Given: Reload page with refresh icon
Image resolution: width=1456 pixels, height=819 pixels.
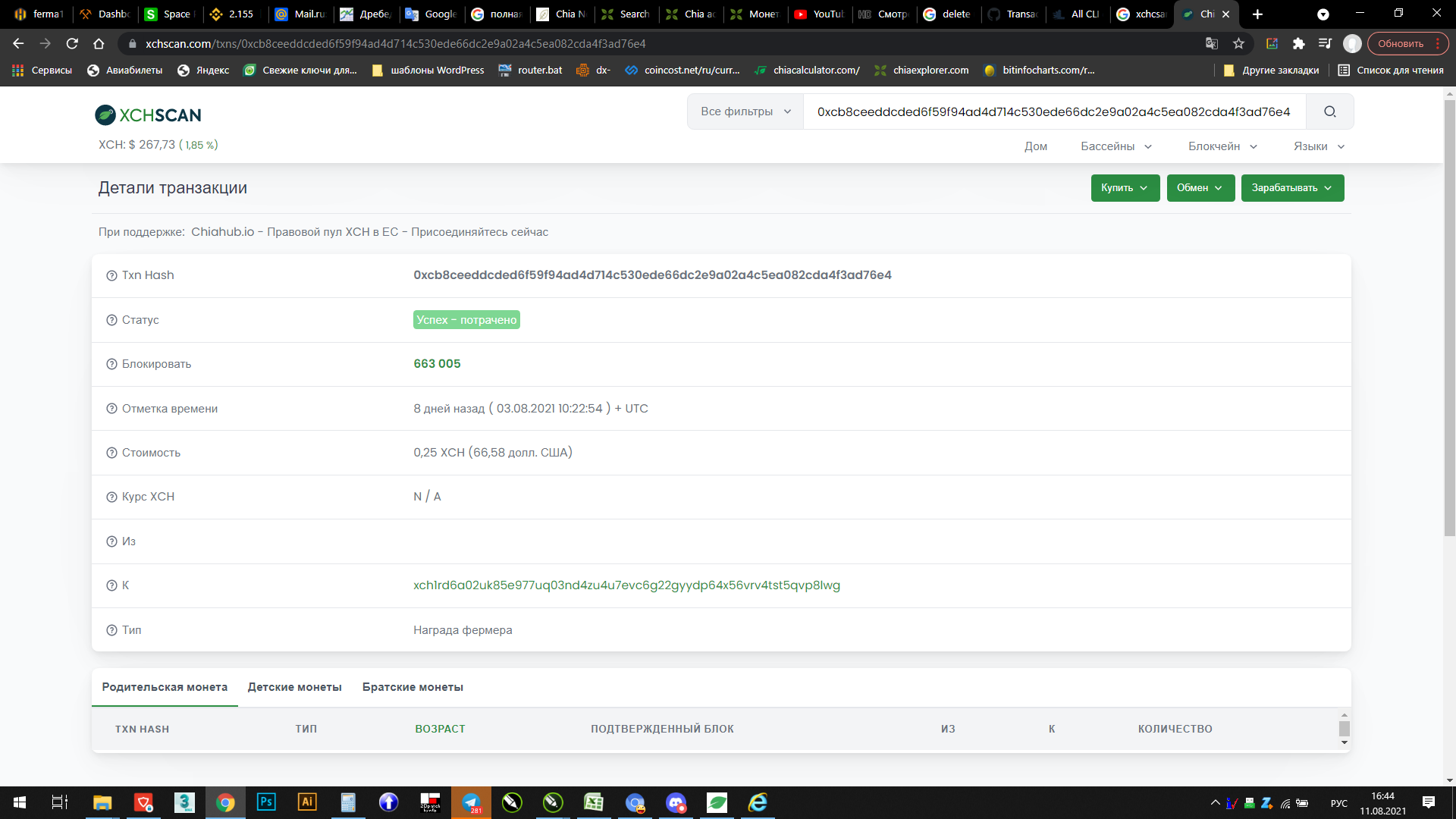Looking at the screenshot, I should coord(72,44).
